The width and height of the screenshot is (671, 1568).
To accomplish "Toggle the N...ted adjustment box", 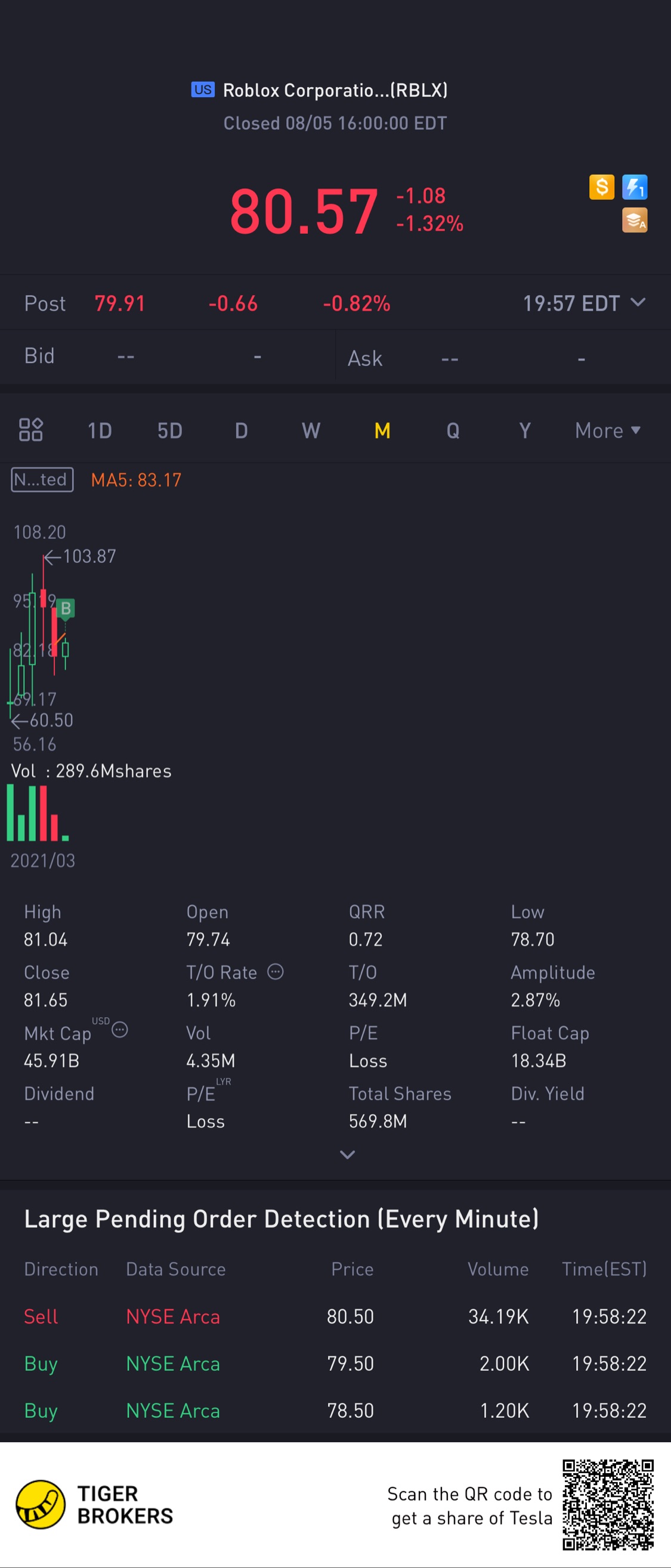I will click(42, 480).
